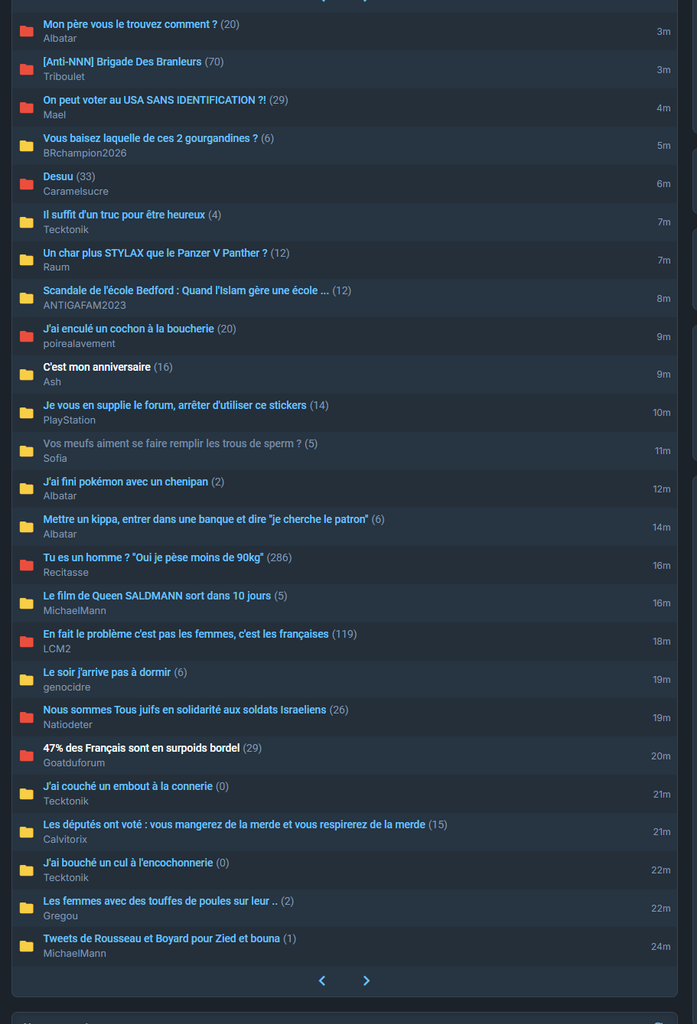Click the folder icon next to "J'ai fini pokémon avec un chenipan"
The image size is (697, 1024).
click(x=27, y=488)
